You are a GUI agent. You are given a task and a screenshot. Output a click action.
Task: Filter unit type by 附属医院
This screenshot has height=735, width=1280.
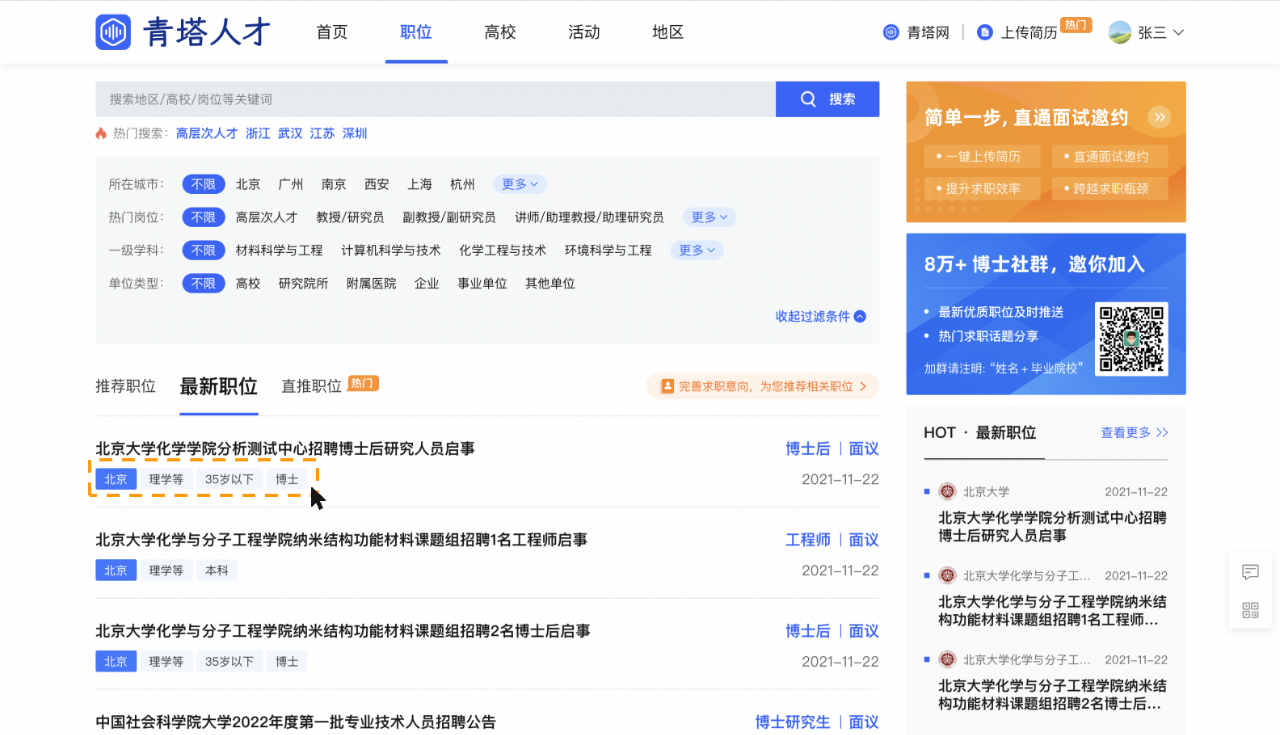(x=371, y=283)
